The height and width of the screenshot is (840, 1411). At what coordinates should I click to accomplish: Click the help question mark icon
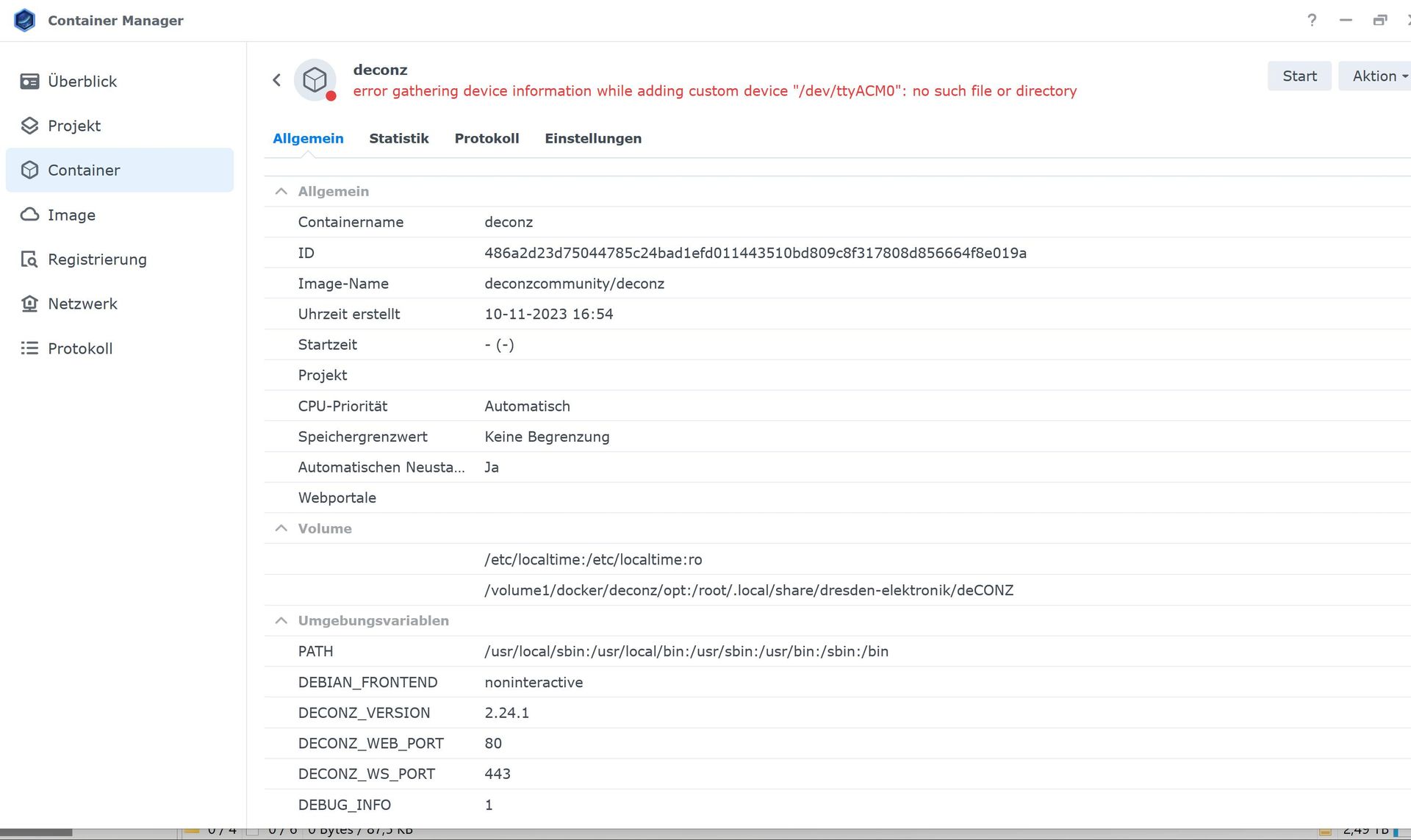[1312, 20]
